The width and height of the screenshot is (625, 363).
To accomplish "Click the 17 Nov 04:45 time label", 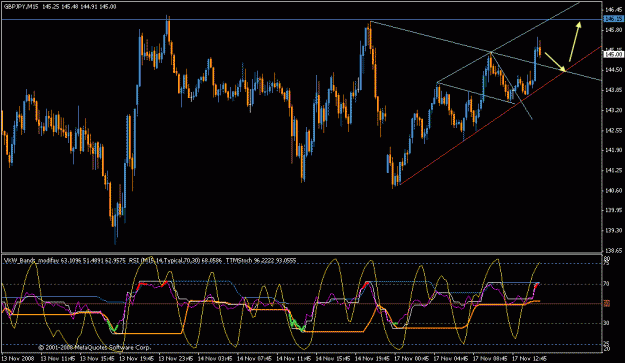I will [x=452, y=358].
